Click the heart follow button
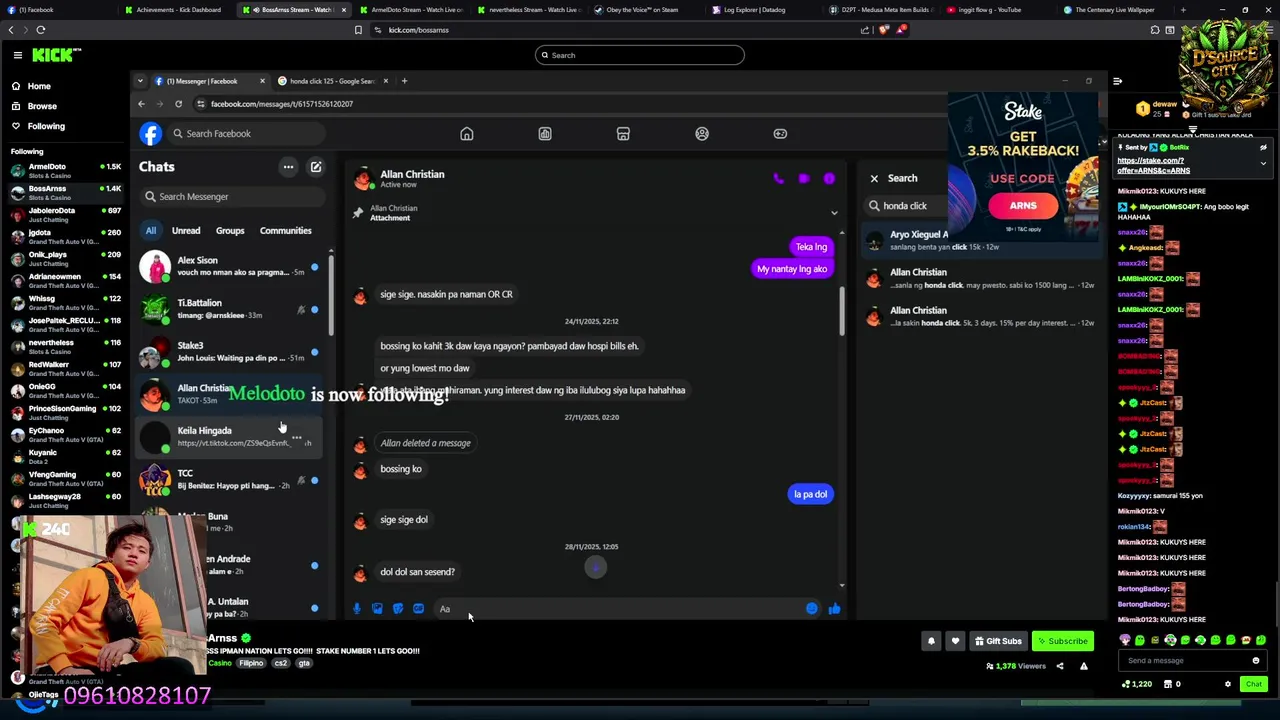This screenshot has height=720, width=1280. 955,641
